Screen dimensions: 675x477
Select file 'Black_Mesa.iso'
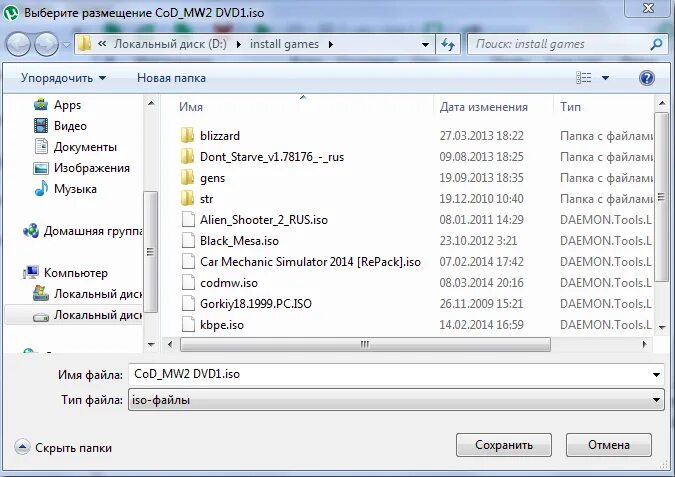pyautogui.click(x=239, y=241)
